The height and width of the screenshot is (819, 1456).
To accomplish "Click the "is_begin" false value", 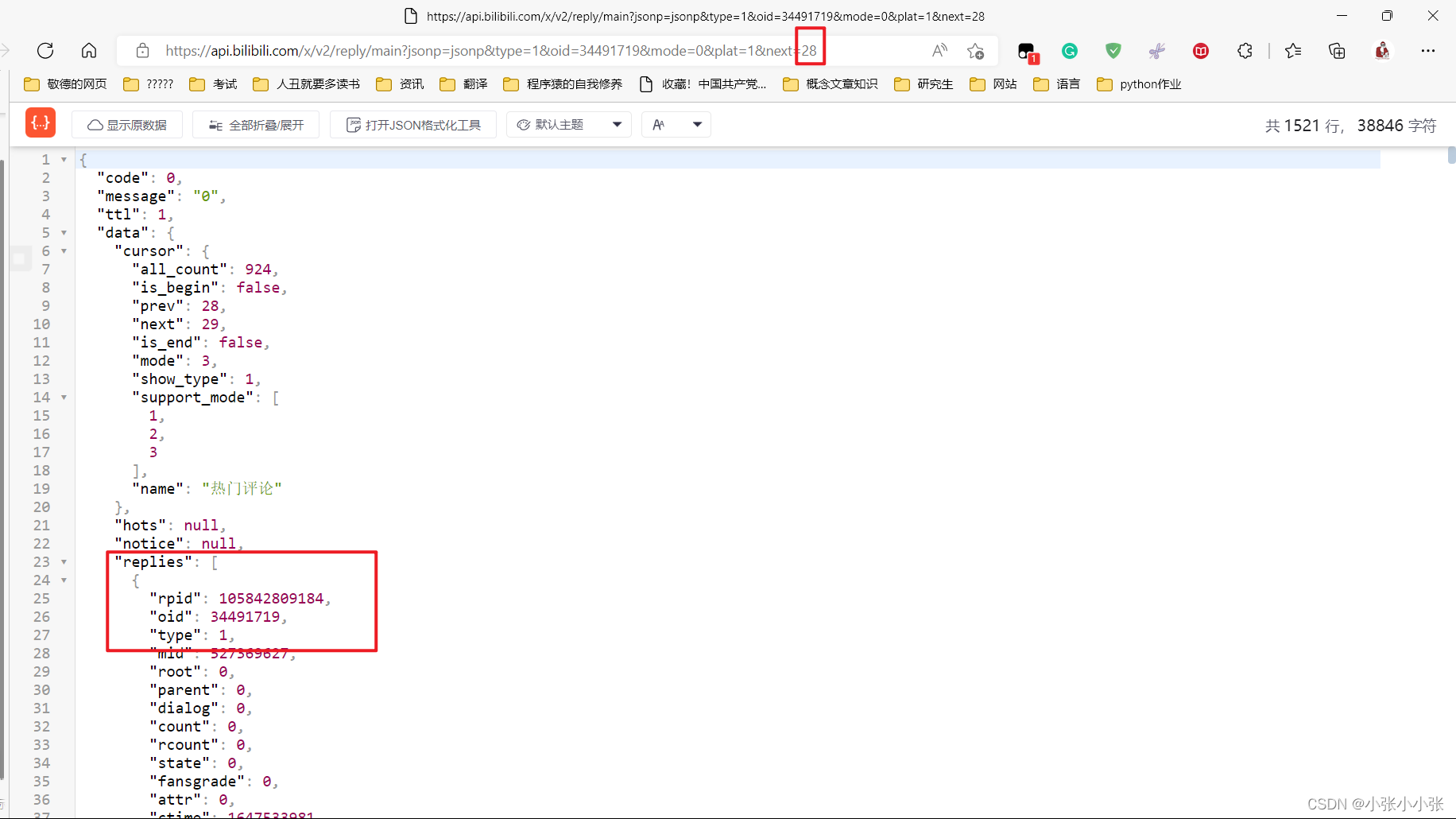I will tap(258, 288).
